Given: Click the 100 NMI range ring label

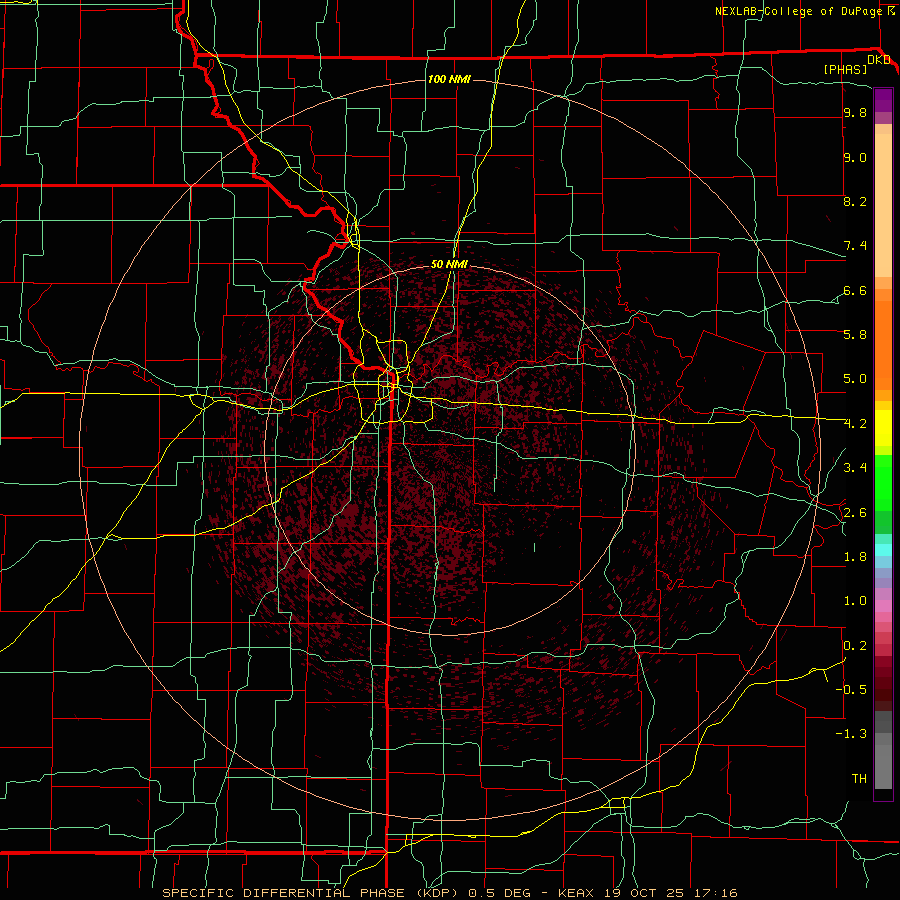Looking at the screenshot, I should point(449,79).
